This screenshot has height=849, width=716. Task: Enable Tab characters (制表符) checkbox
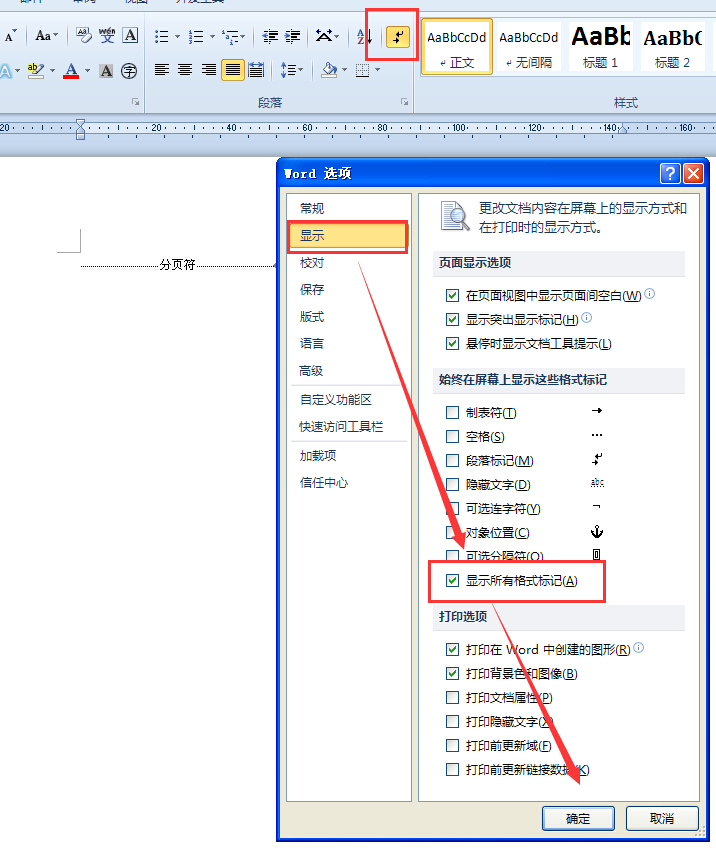point(452,413)
